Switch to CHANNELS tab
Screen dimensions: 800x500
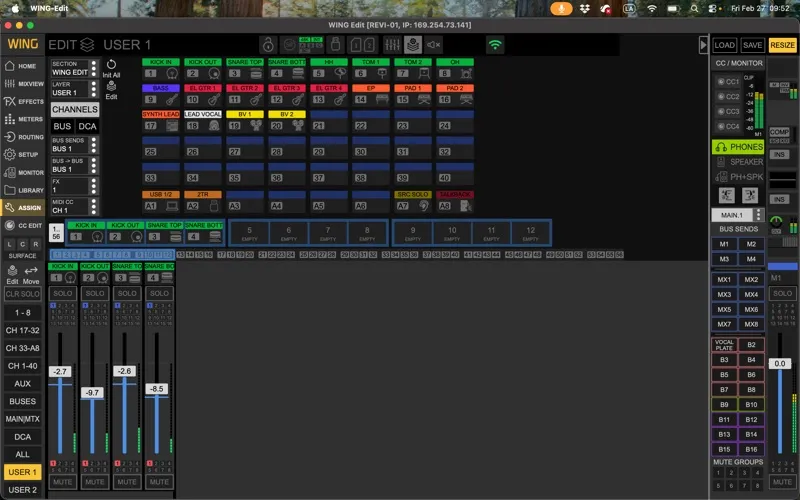(x=74, y=109)
